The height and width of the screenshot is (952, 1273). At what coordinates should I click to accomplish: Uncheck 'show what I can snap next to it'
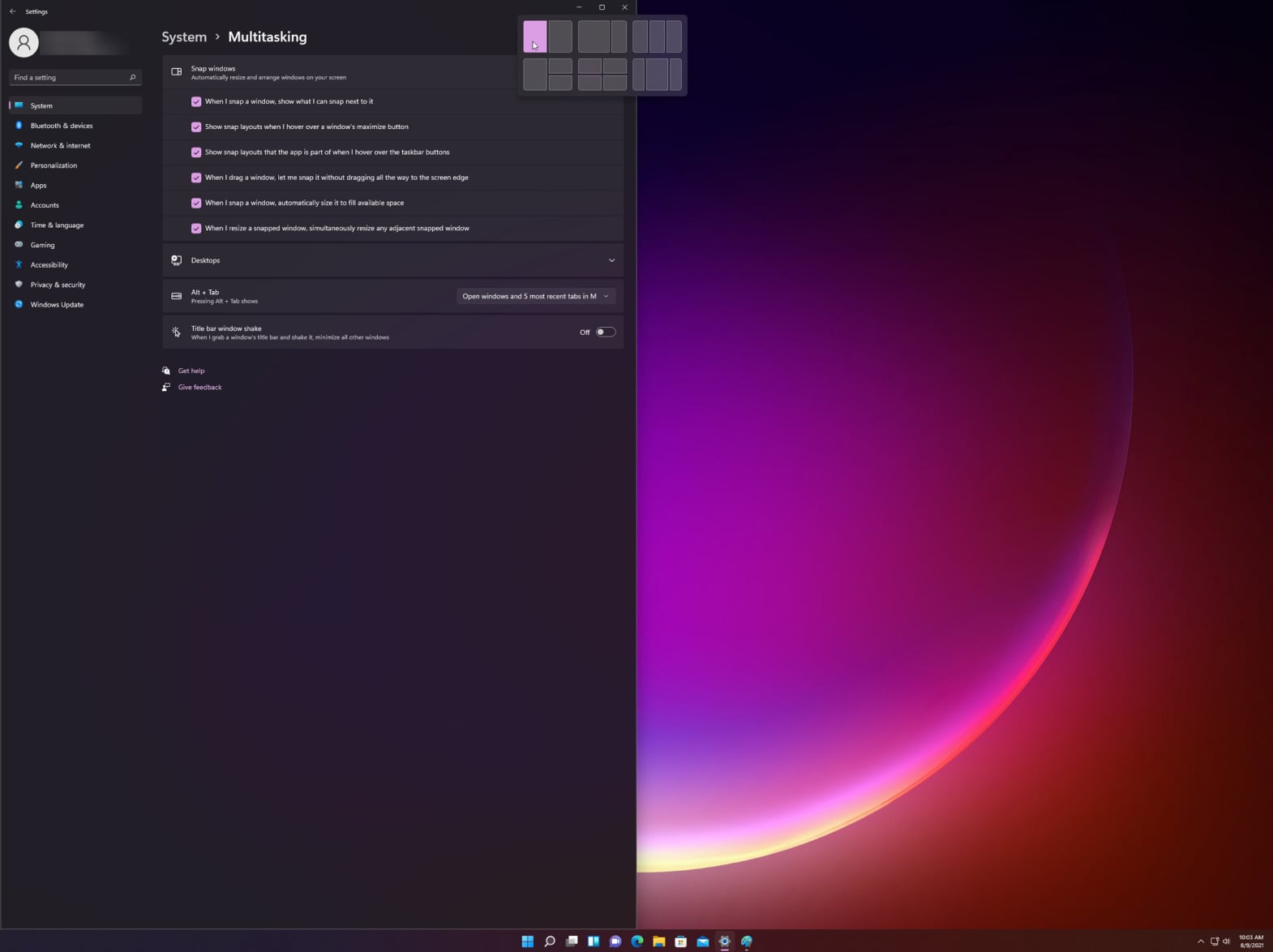196,101
